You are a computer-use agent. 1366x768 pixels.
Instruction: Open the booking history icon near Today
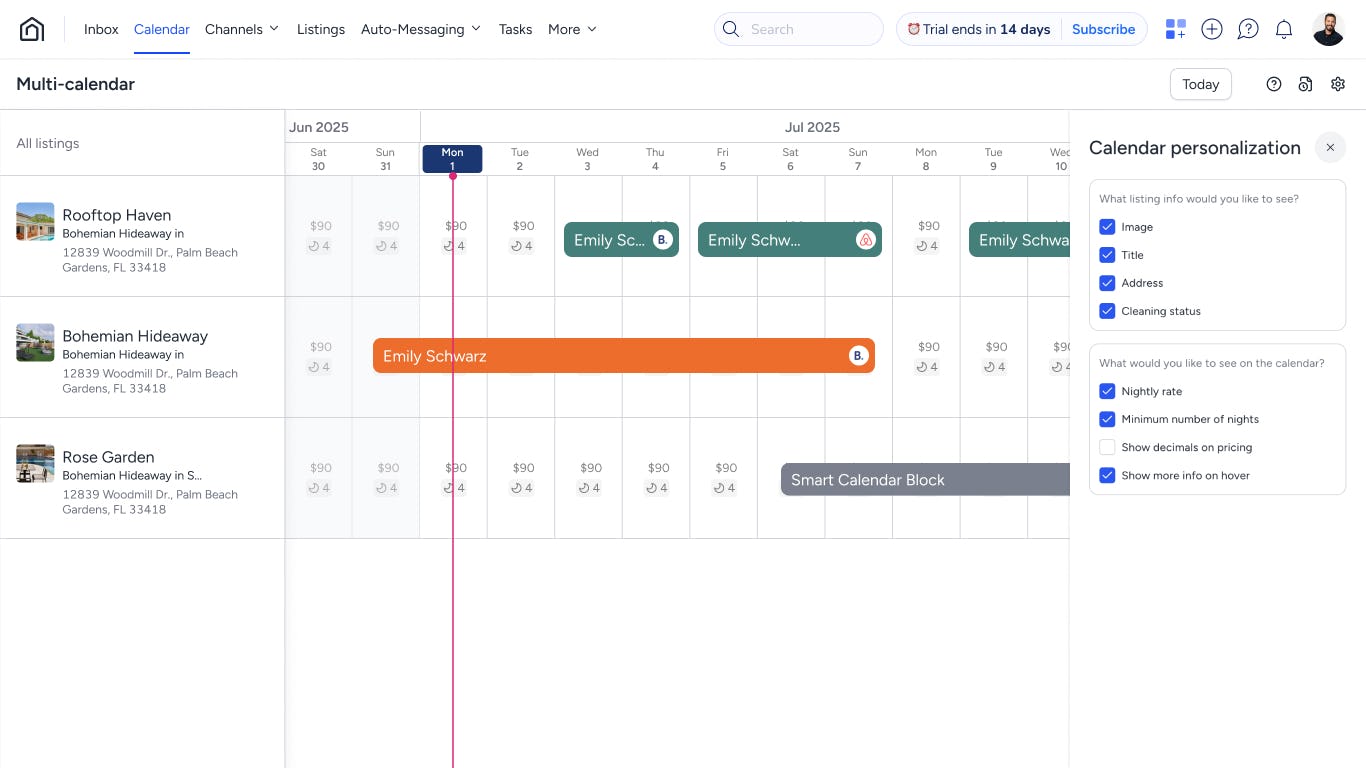pos(1305,84)
